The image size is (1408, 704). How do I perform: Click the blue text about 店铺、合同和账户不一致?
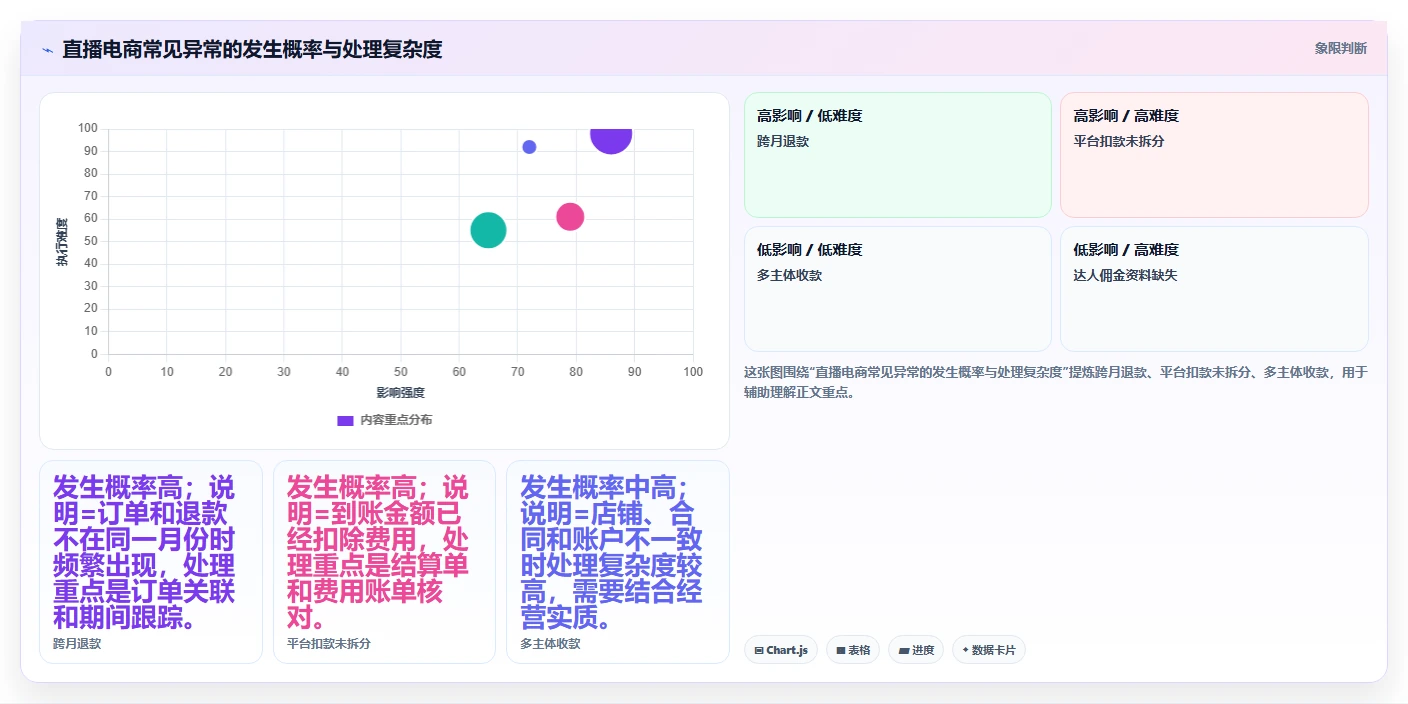click(611, 552)
